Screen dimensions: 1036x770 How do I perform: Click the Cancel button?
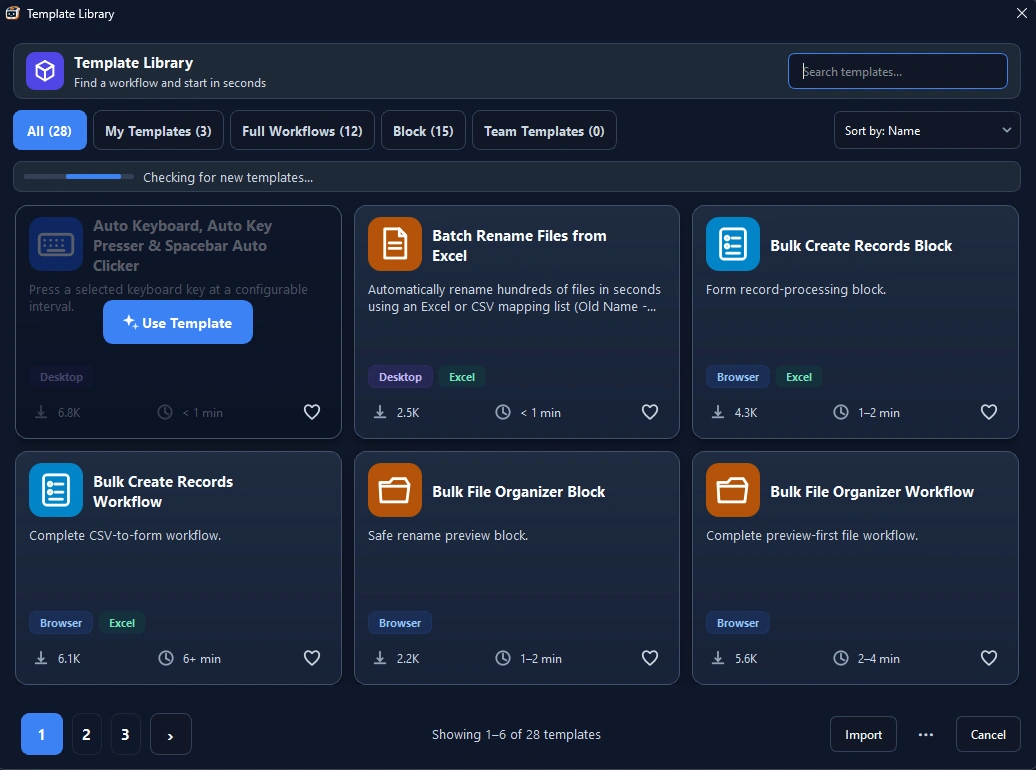(x=988, y=734)
